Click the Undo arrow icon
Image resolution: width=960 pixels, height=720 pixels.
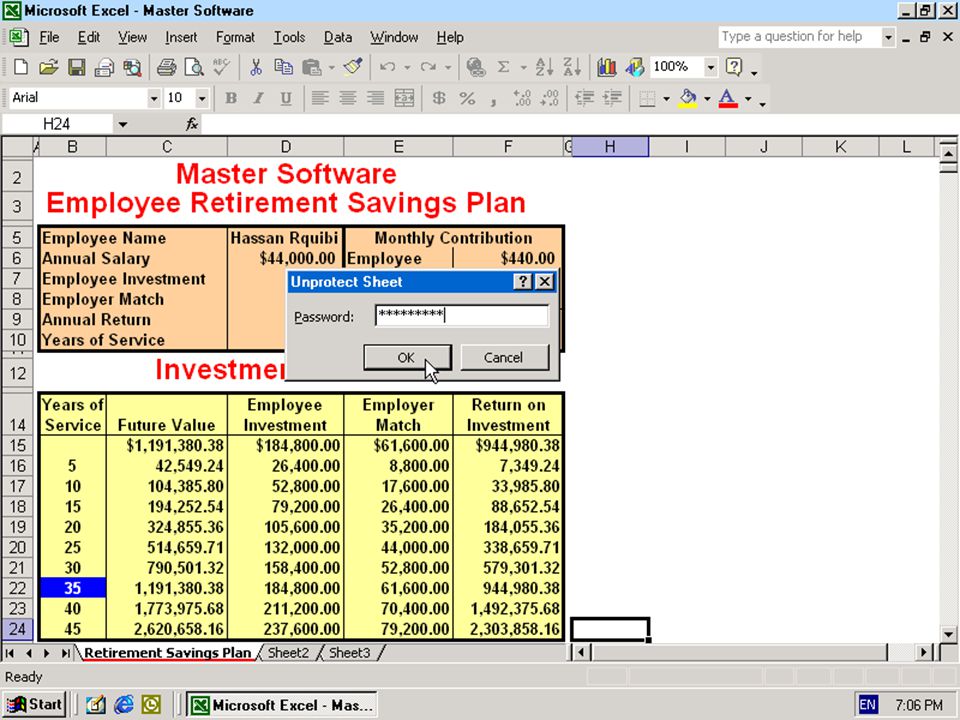[x=387, y=67]
